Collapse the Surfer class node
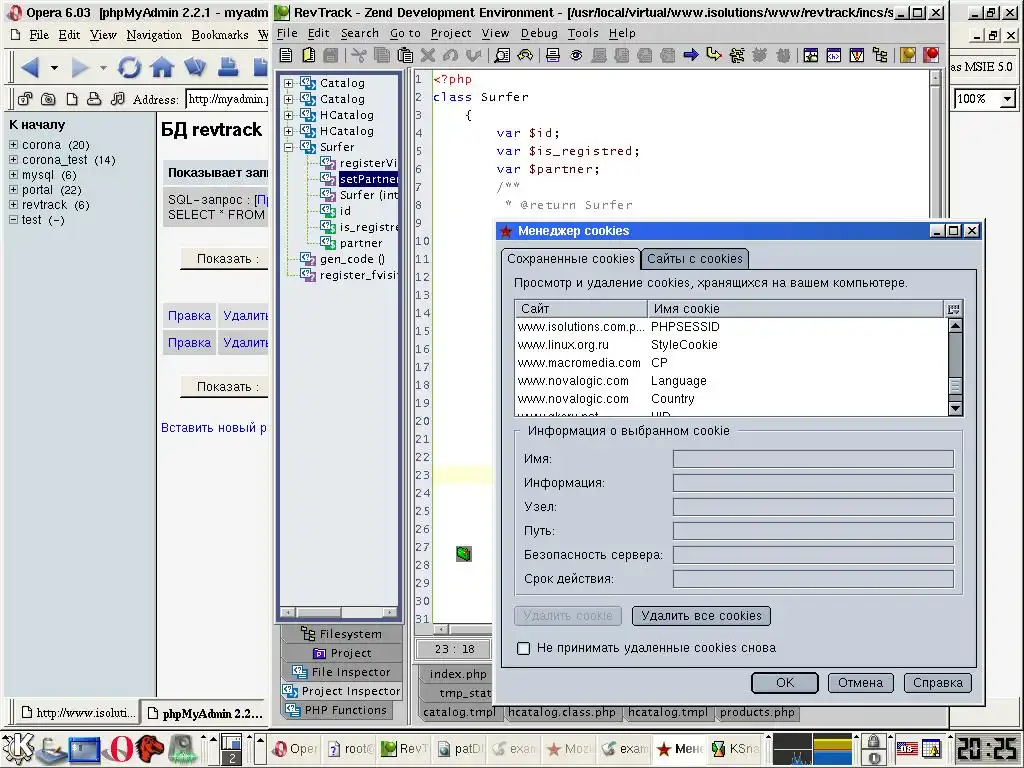1024x768 pixels. (x=289, y=147)
